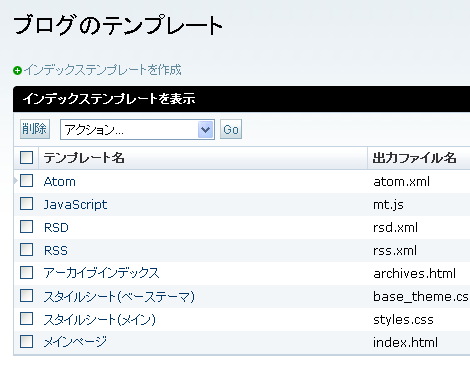This screenshot has height=373, width=470.
Task: Click the ブログのテンプレート page heading
Action: click(x=118, y=25)
